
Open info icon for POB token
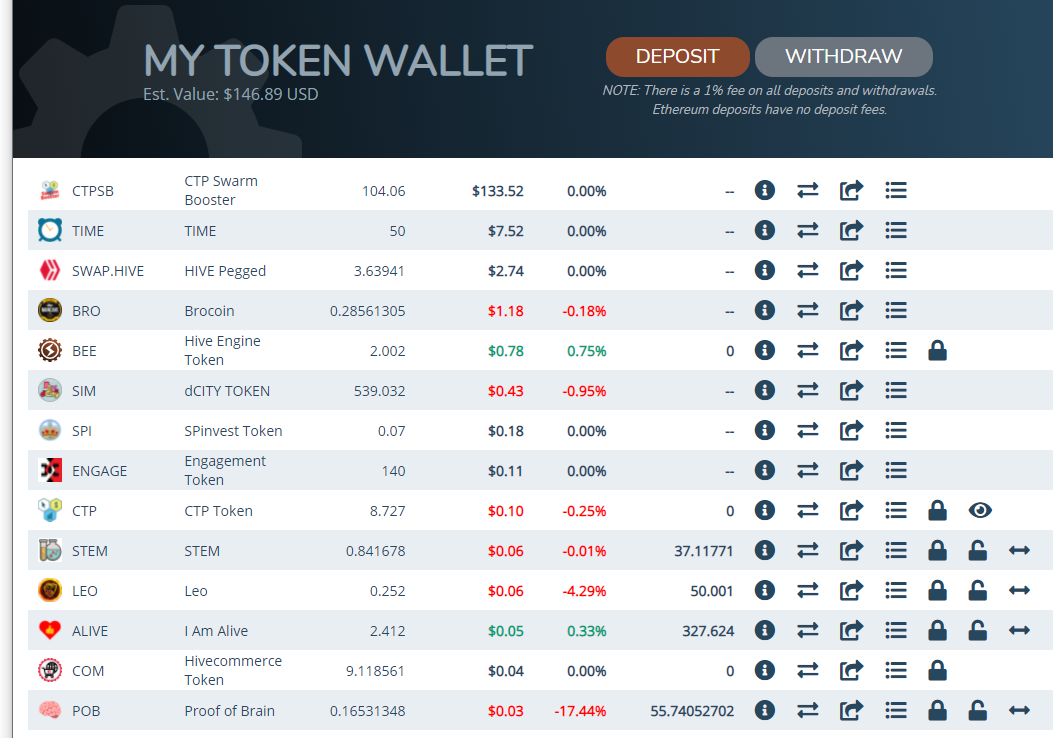click(764, 710)
